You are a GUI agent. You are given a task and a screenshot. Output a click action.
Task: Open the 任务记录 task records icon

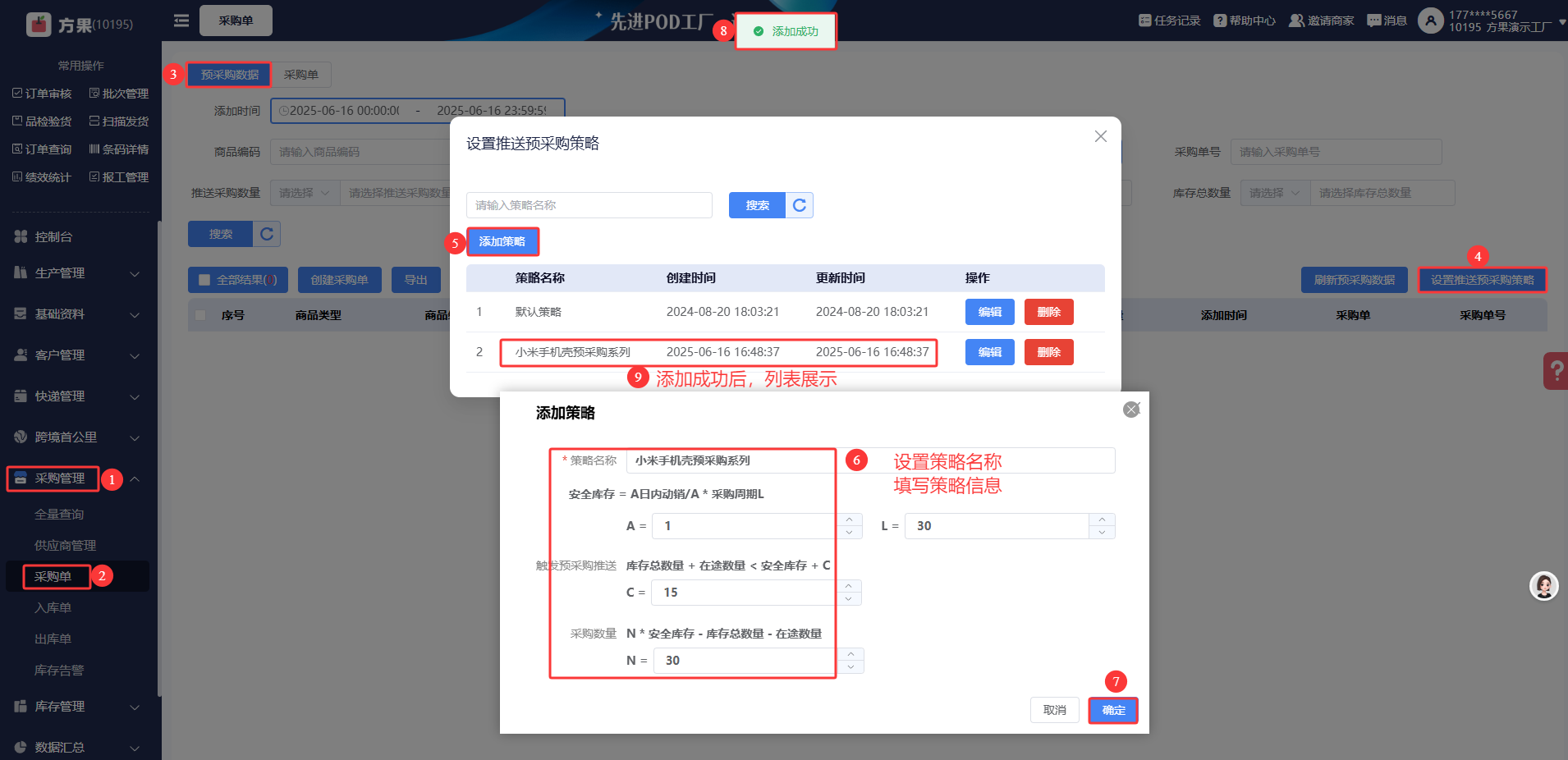(x=1144, y=21)
